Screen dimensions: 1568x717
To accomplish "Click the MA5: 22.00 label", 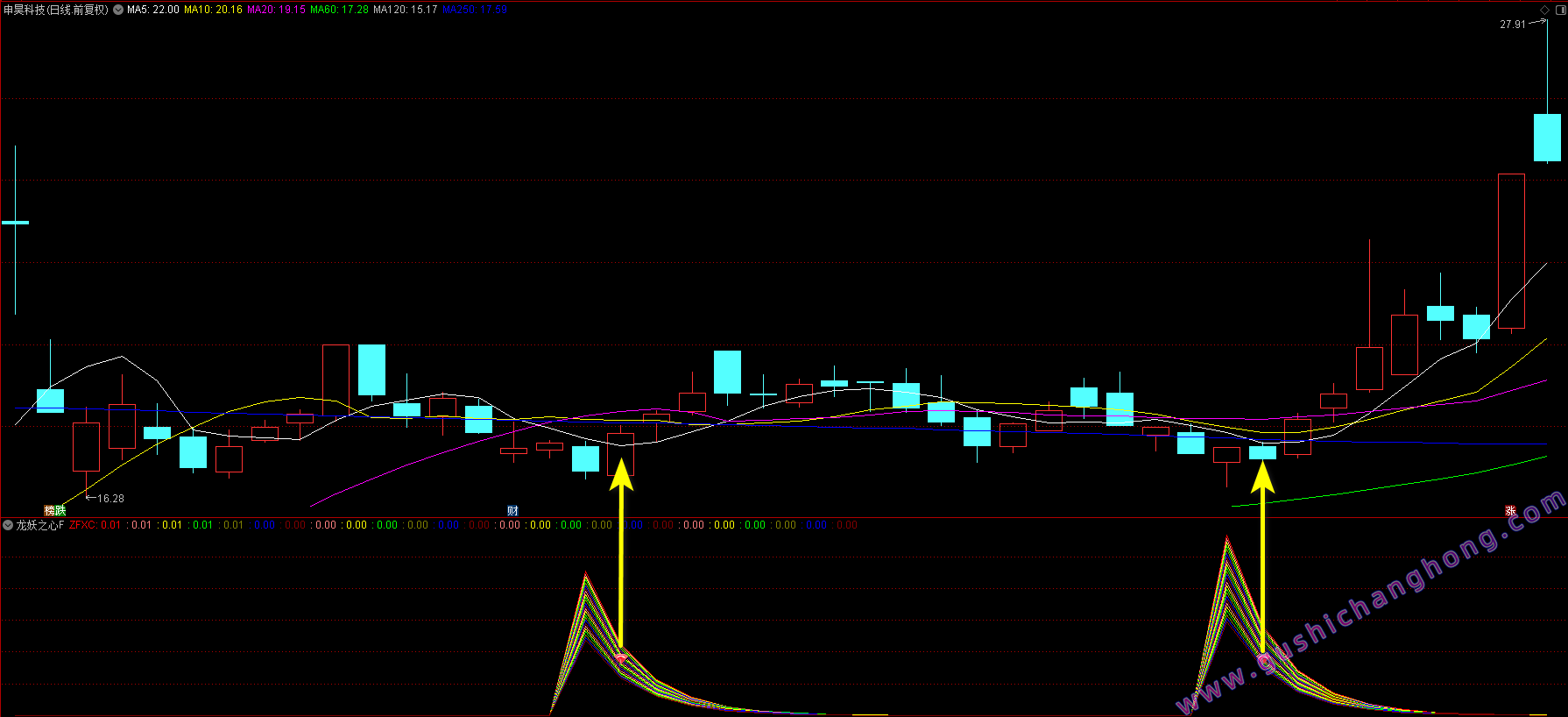I will point(153,10).
